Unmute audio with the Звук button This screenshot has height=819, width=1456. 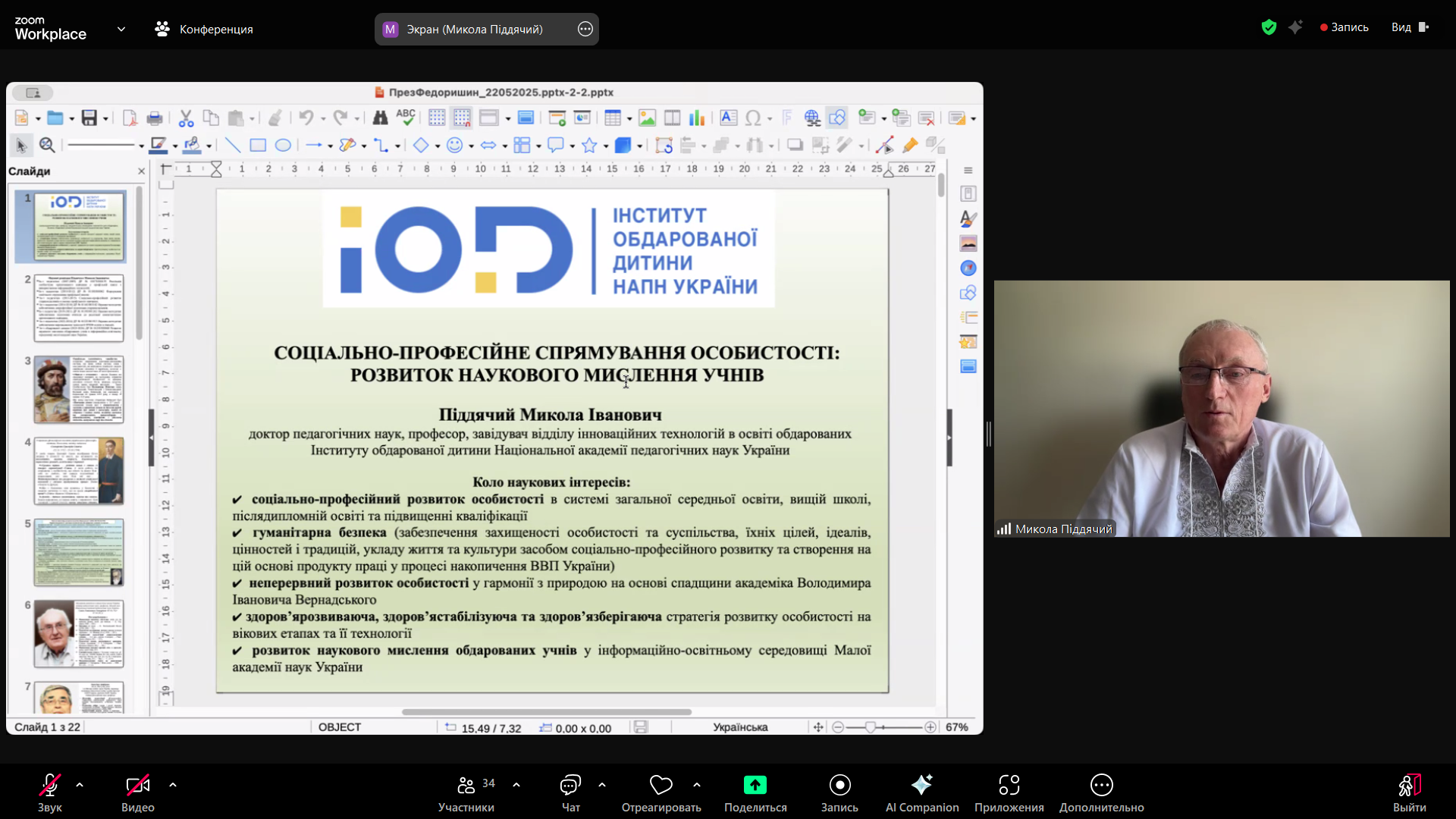[x=50, y=786]
